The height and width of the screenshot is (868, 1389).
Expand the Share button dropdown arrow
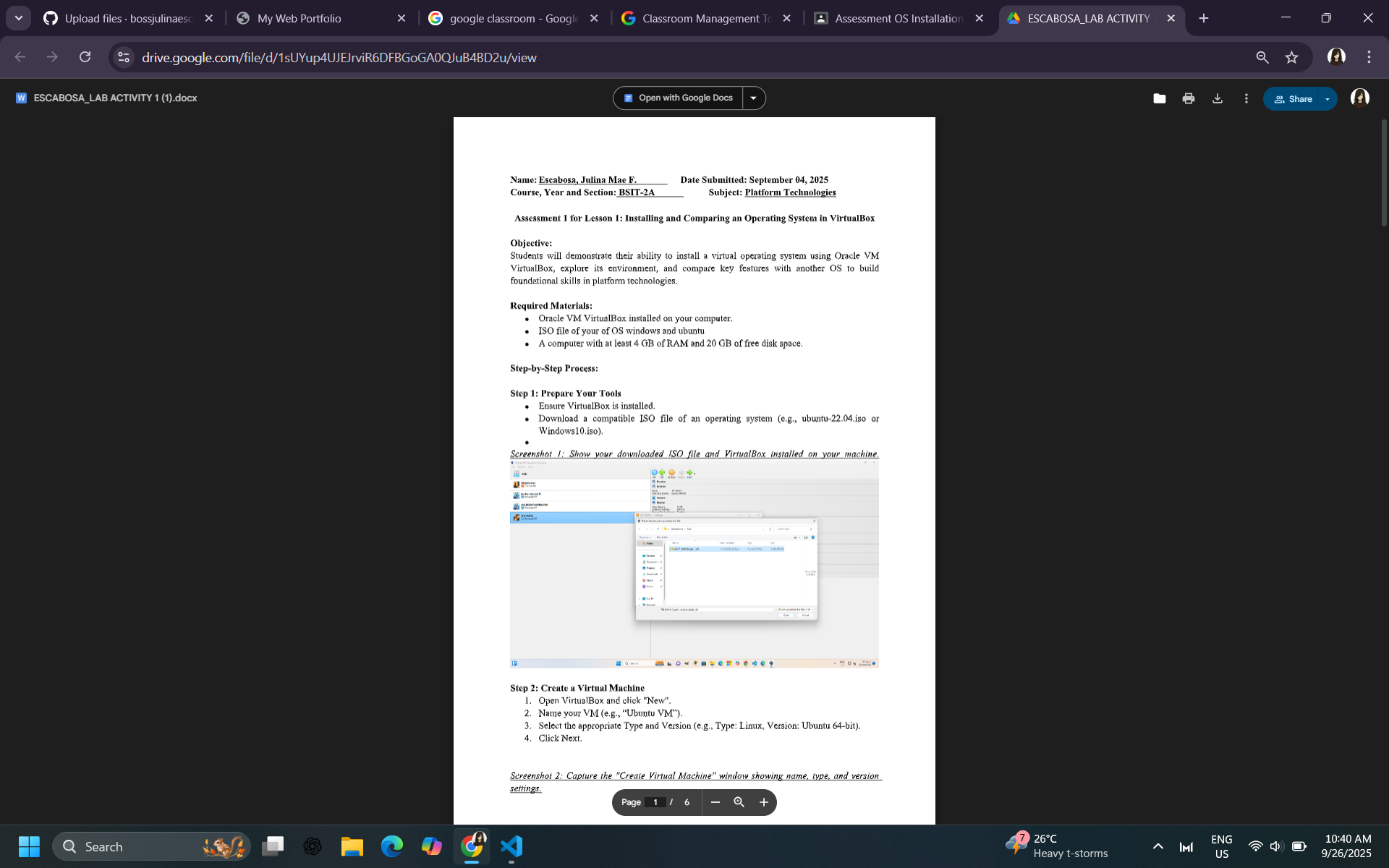point(1327,99)
